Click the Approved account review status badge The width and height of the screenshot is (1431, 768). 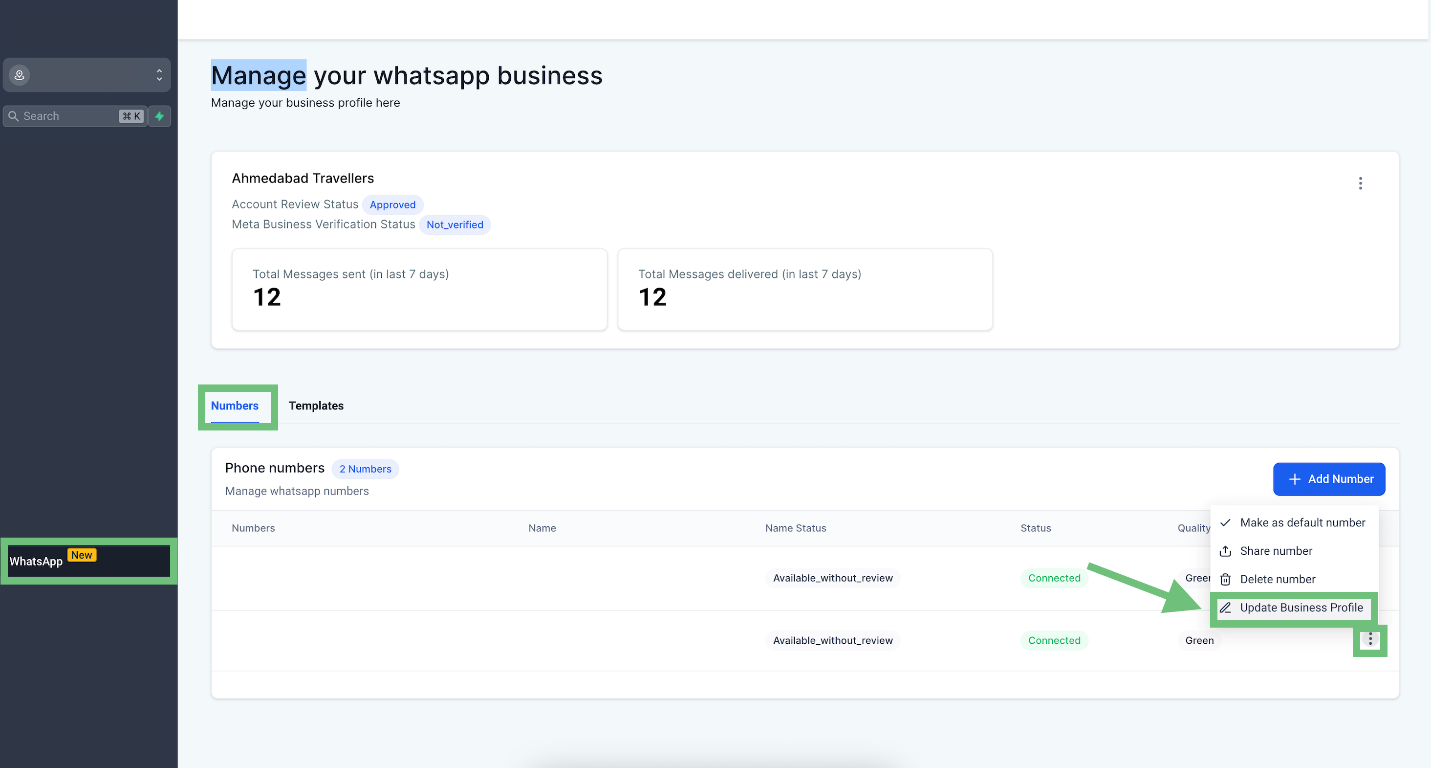click(x=393, y=205)
